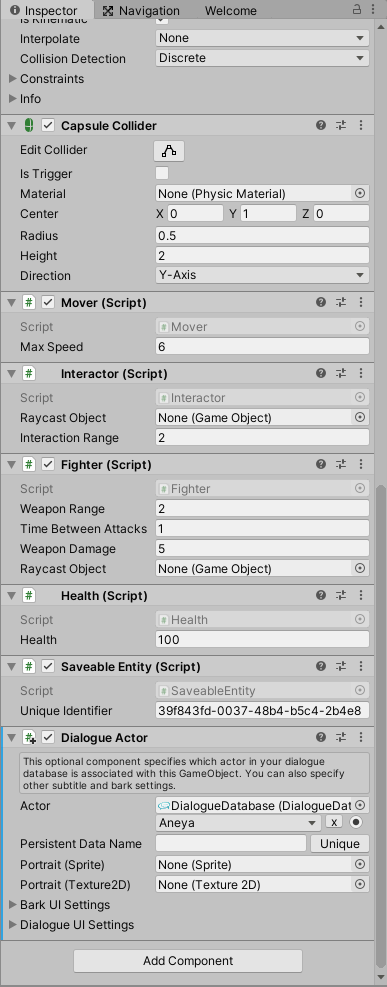Toggle the Saveable Entity component checkbox
Viewport: 387px width, 987px height.
[x=47, y=666]
